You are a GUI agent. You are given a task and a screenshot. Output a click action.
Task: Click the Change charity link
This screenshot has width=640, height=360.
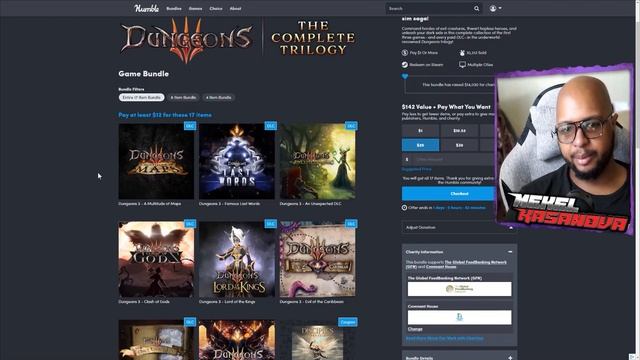tap(415, 329)
